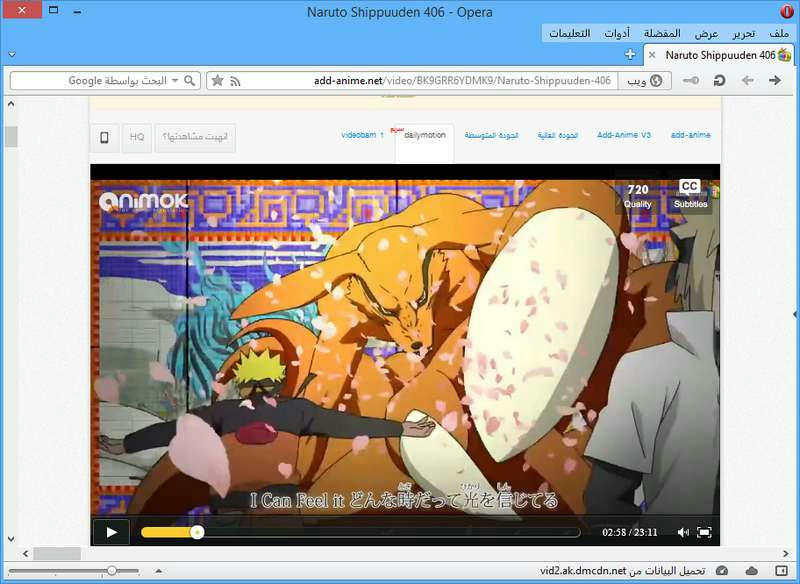Image resolution: width=800 pixels, height=584 pixels.
Task: Click the horizontal scrollbar right arrow
Action: pos(785,553)
